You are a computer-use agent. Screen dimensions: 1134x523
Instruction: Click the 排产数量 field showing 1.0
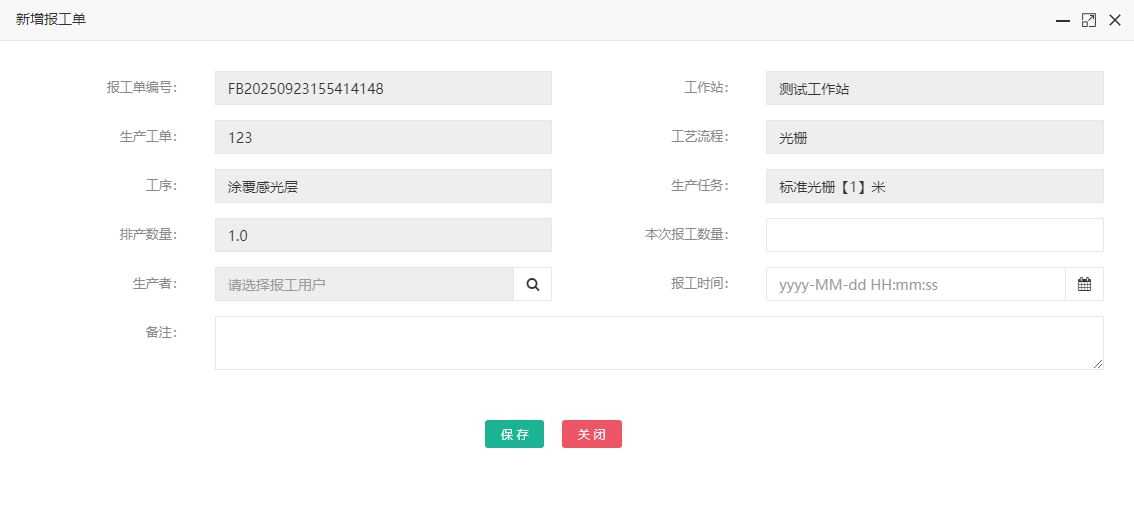pyautogui.click(x=383, y=235)
